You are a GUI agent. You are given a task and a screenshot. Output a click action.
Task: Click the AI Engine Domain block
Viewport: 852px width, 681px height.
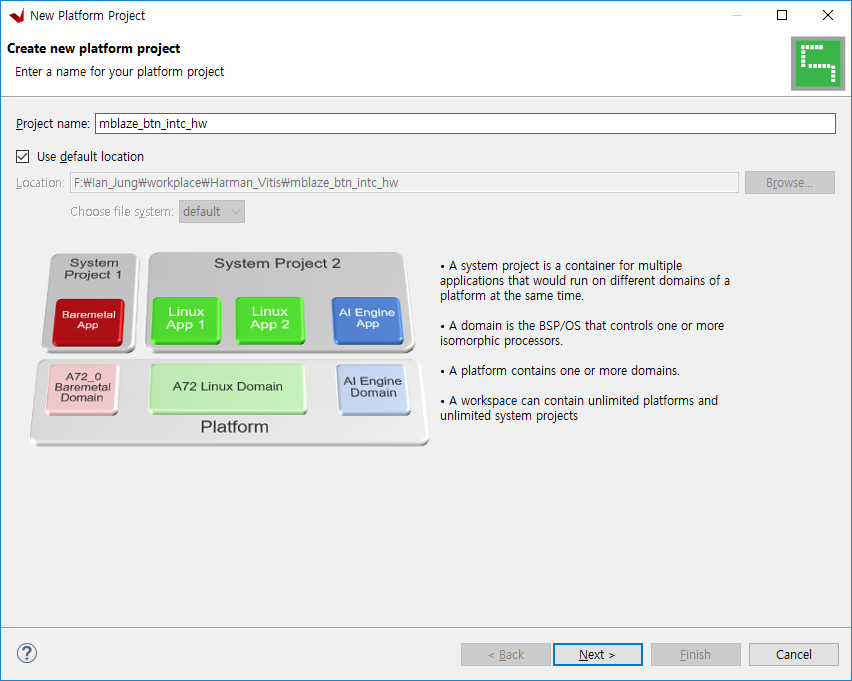point(373,389)
